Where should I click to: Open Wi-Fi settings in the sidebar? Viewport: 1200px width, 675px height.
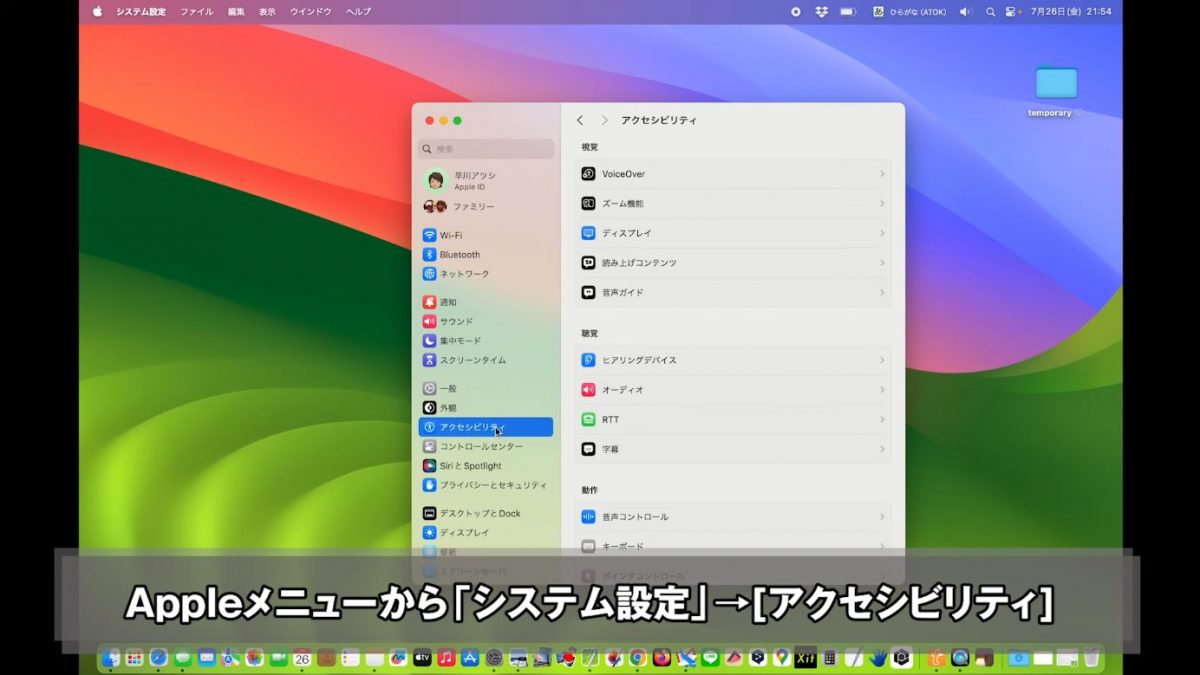486,235
